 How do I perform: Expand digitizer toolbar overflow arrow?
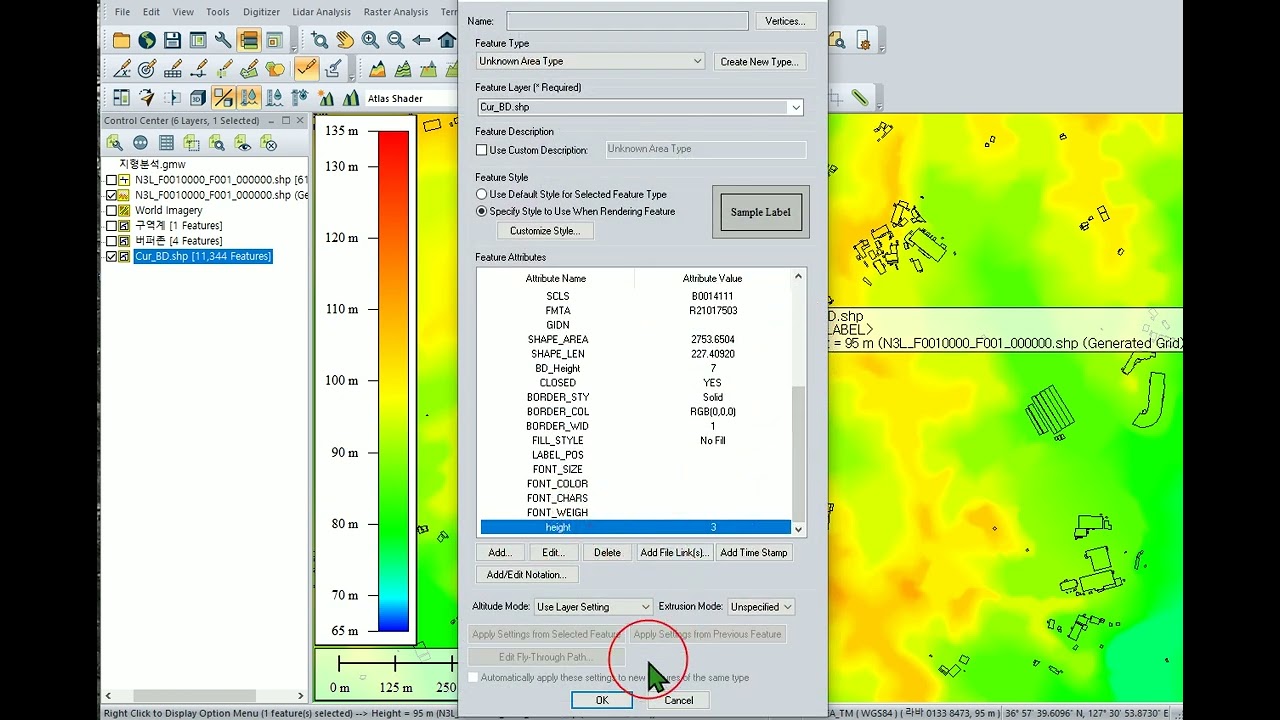(x=351, y=76)
